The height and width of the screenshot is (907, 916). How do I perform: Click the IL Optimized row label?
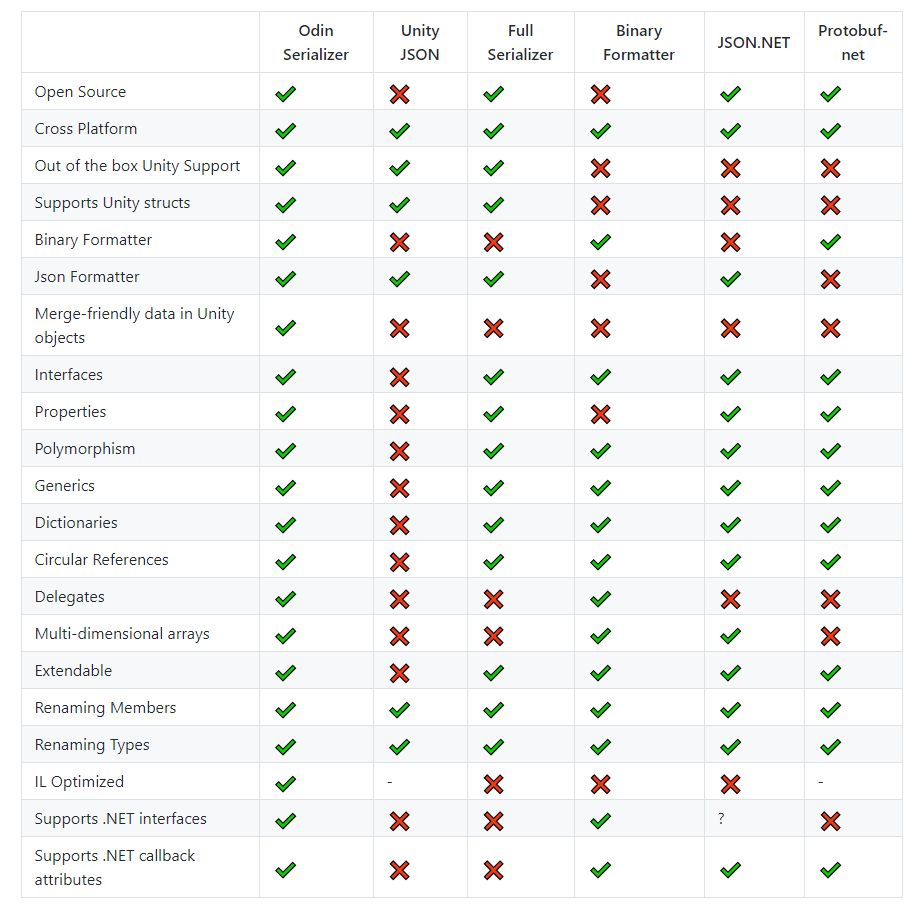[x=79, y=782]
